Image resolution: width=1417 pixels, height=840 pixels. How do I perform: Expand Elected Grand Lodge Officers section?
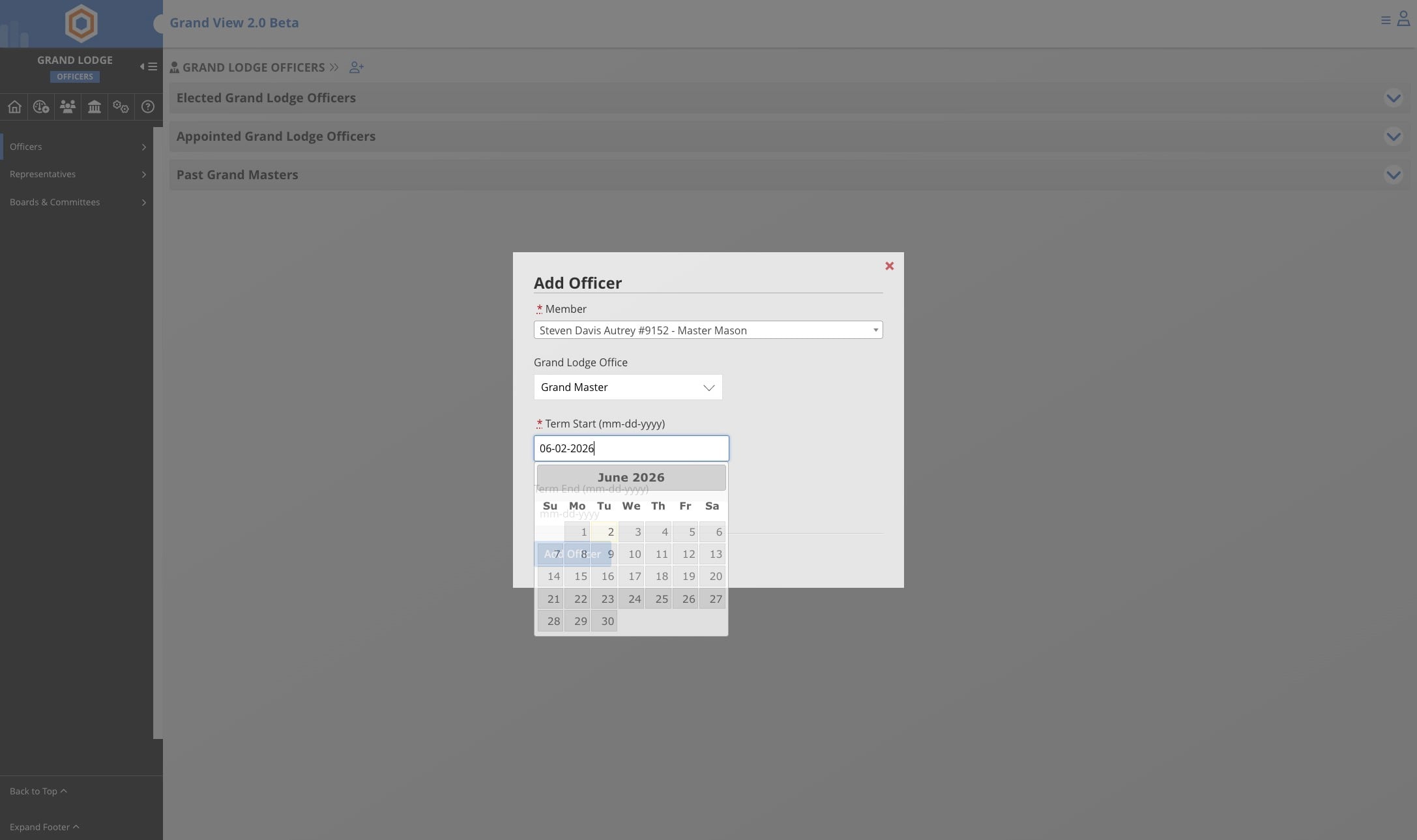(x=1393, y=98)
